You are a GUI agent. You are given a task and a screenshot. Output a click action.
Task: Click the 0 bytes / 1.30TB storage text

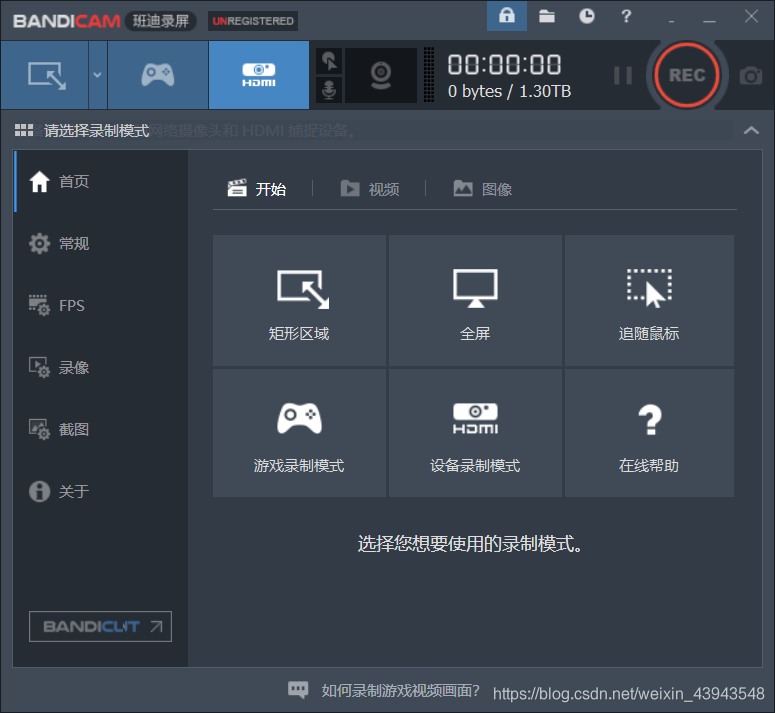[509, 91]
